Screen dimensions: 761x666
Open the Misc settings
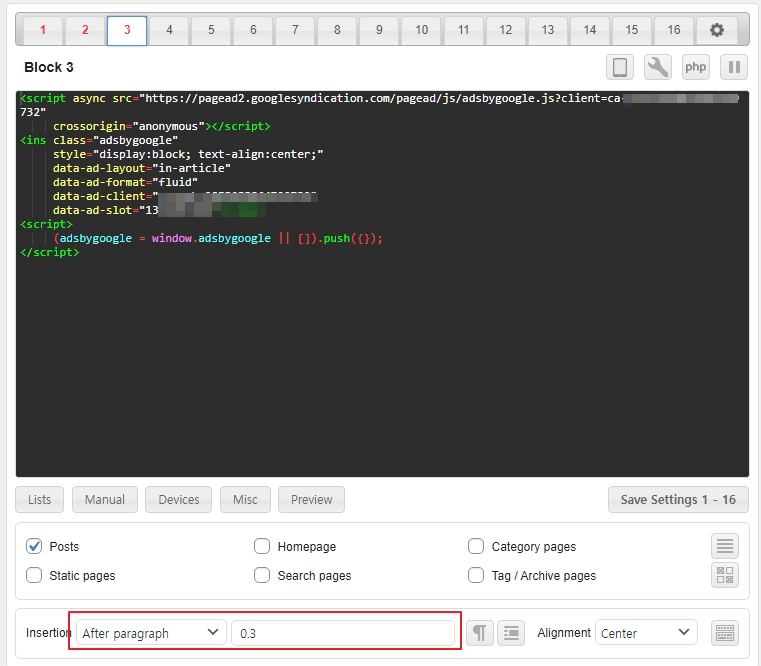pyautogui.click(x=245, y=500)
